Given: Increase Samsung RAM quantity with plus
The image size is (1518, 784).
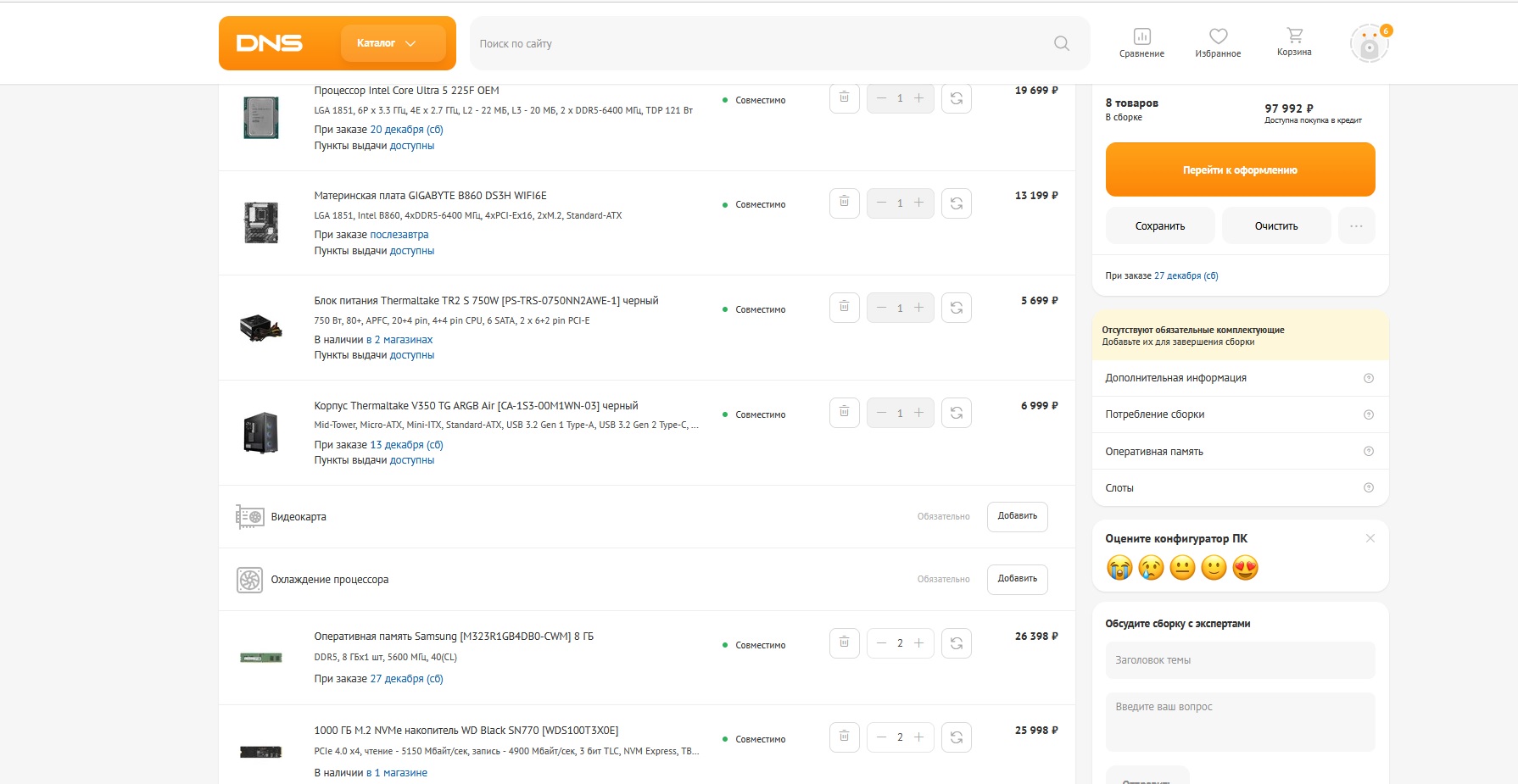Looking at the screenshot, I should (918, 643).
